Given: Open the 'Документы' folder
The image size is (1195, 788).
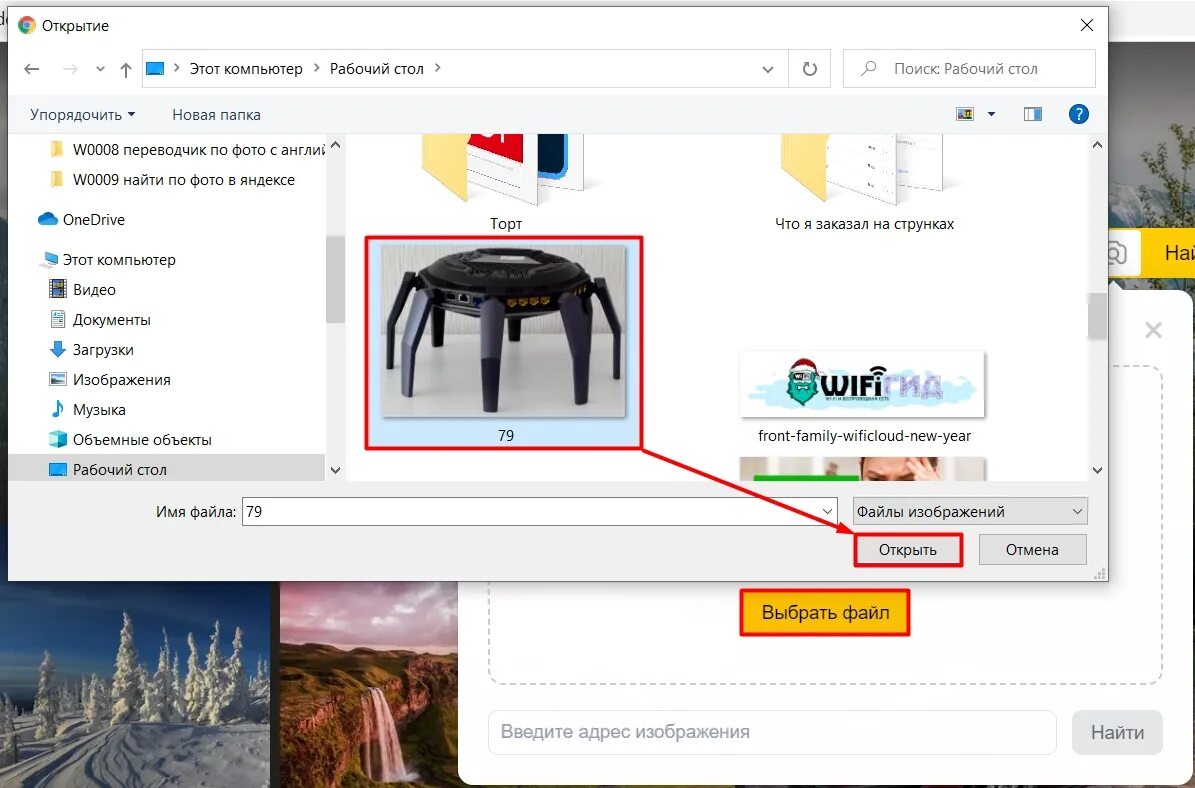Looking at the screenshot, I should click(x=100, y=320).
